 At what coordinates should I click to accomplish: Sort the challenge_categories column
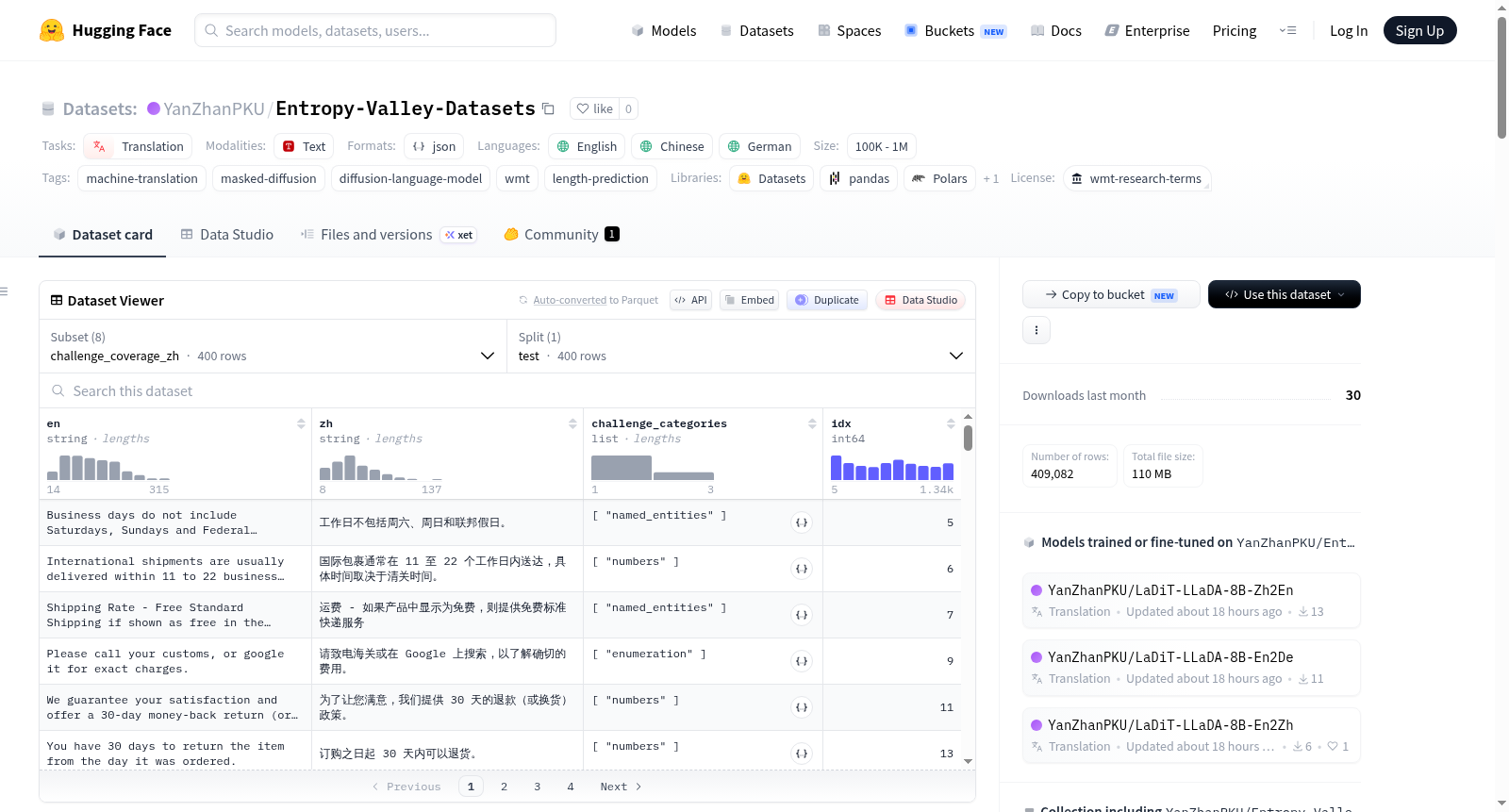pos(812,423)
